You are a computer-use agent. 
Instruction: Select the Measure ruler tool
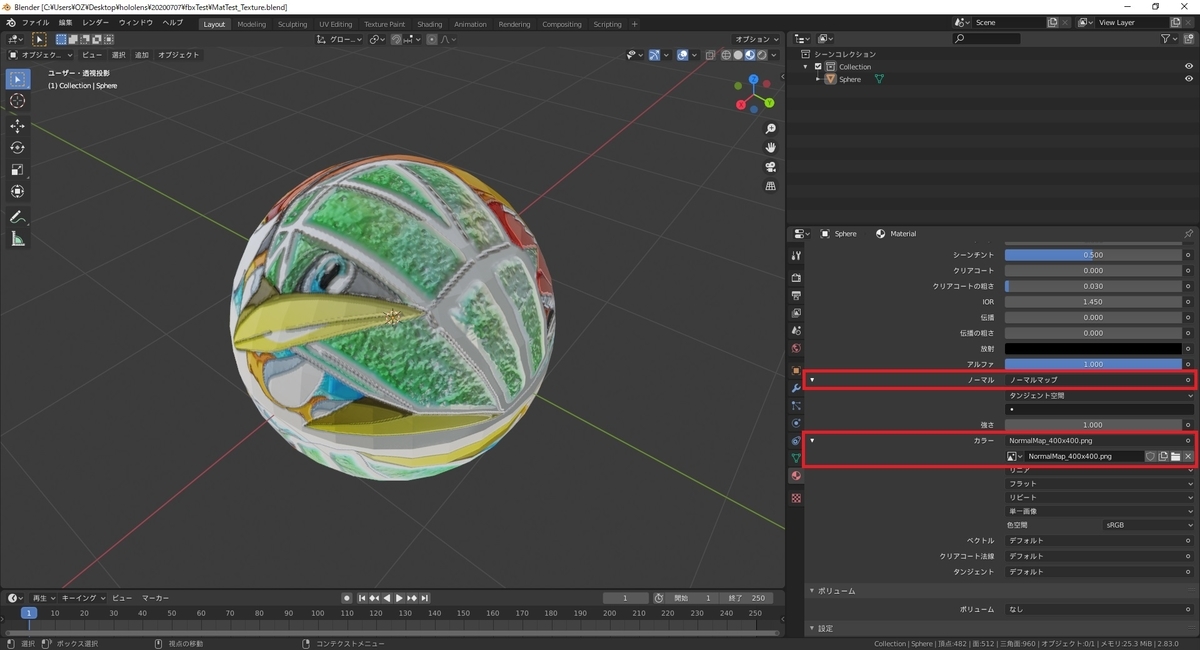tap(18, 239)
